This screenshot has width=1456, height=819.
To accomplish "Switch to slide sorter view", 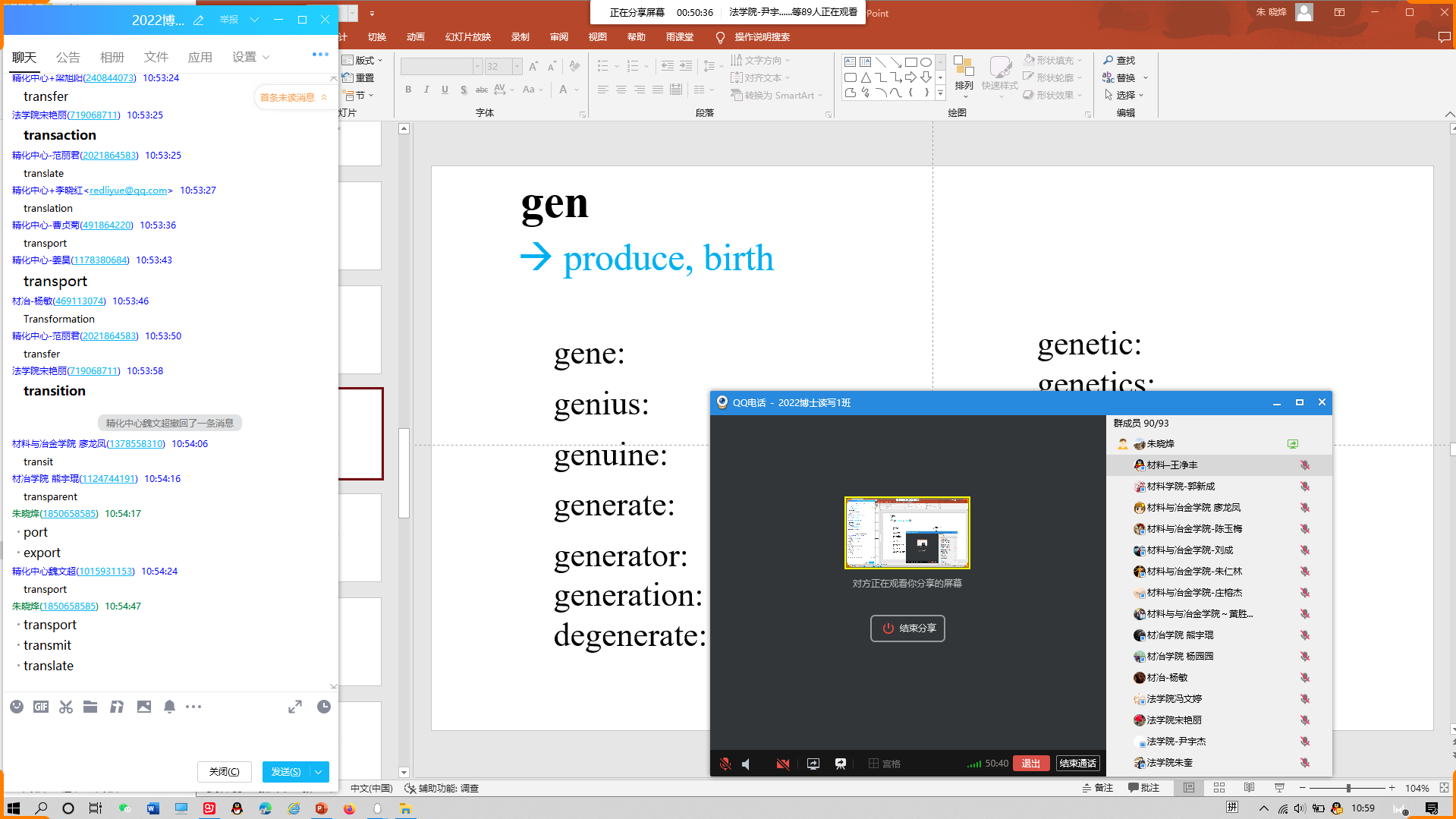I will coord(1219,788).
